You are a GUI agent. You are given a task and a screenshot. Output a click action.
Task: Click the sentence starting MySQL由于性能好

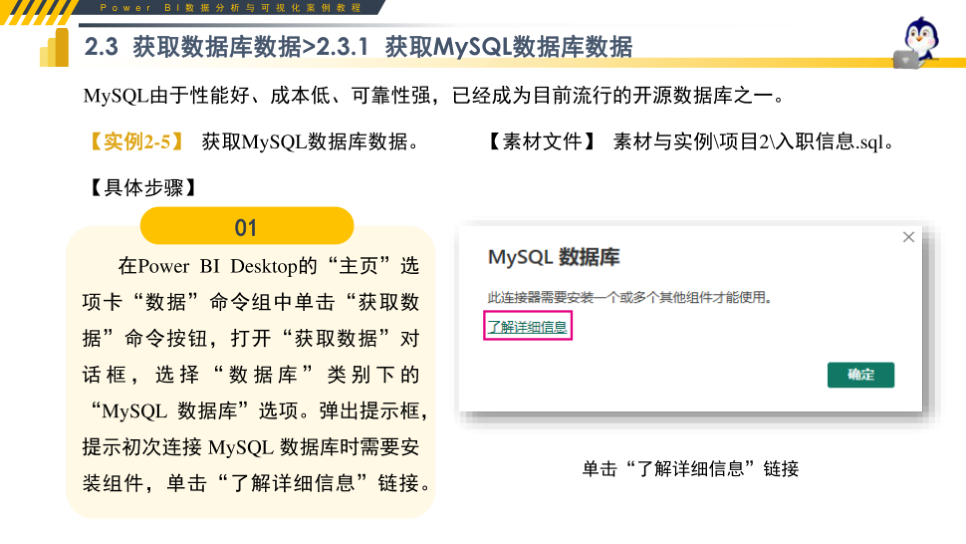pyautogui.click(x=434, y=95)
